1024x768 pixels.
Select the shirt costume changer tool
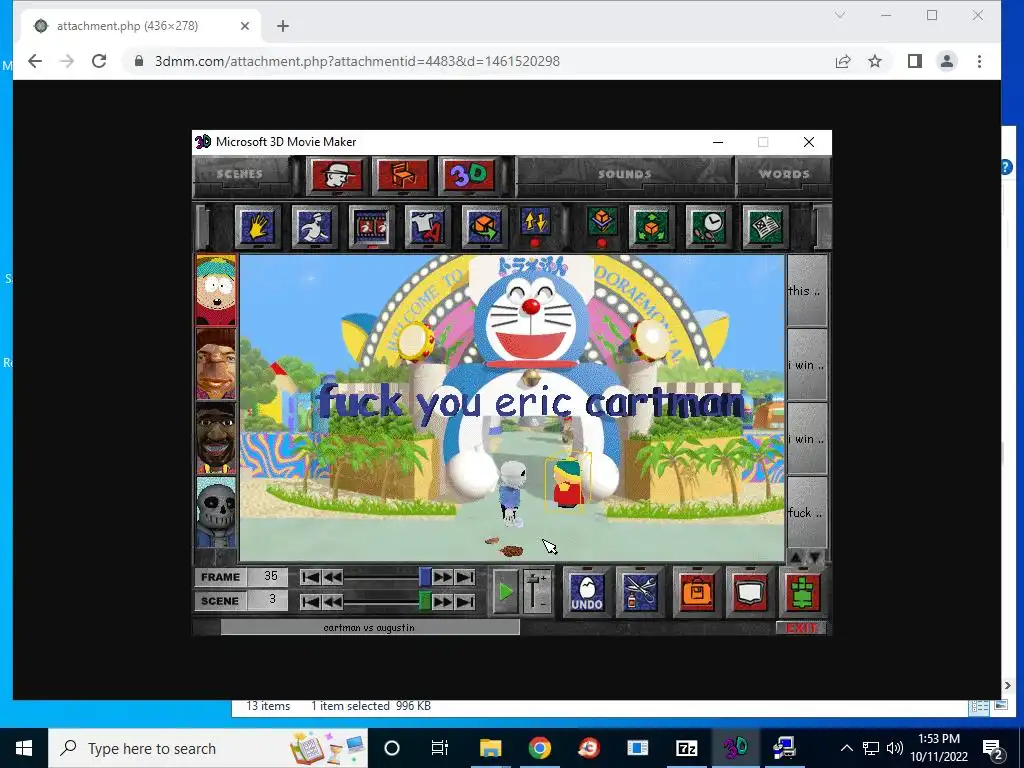427,227
